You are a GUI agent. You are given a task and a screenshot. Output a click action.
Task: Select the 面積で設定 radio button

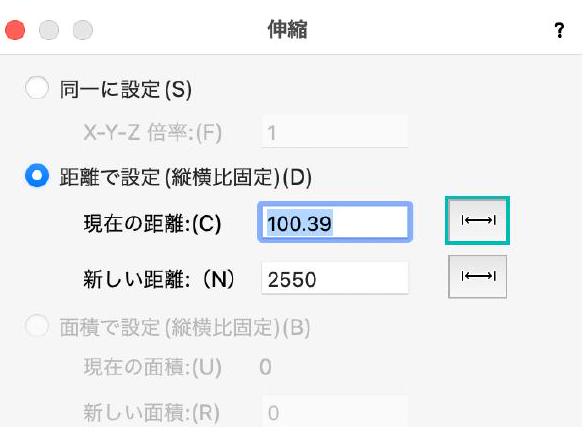coord(37,325)
